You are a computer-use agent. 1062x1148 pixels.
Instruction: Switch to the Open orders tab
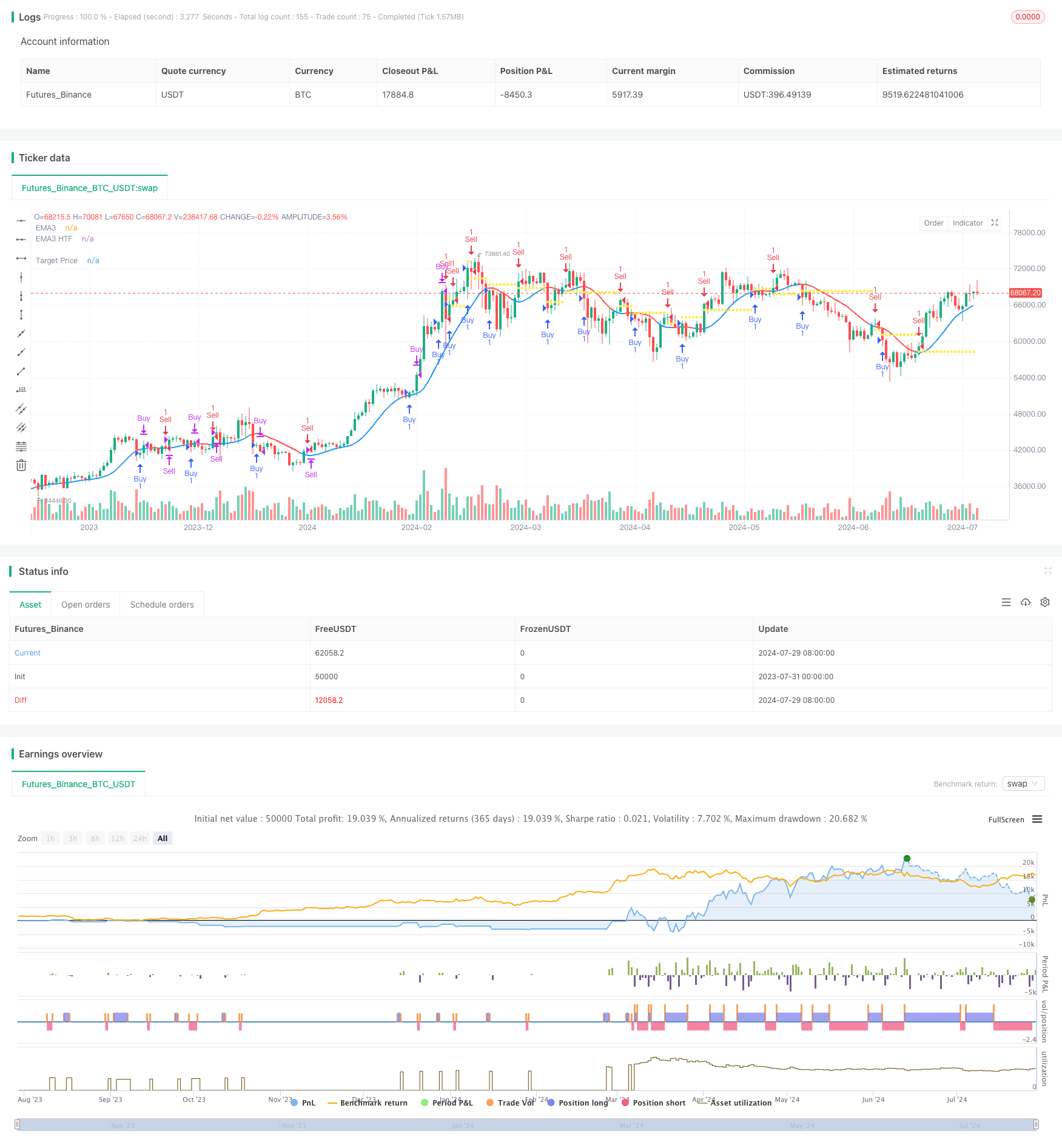point(86,605)
